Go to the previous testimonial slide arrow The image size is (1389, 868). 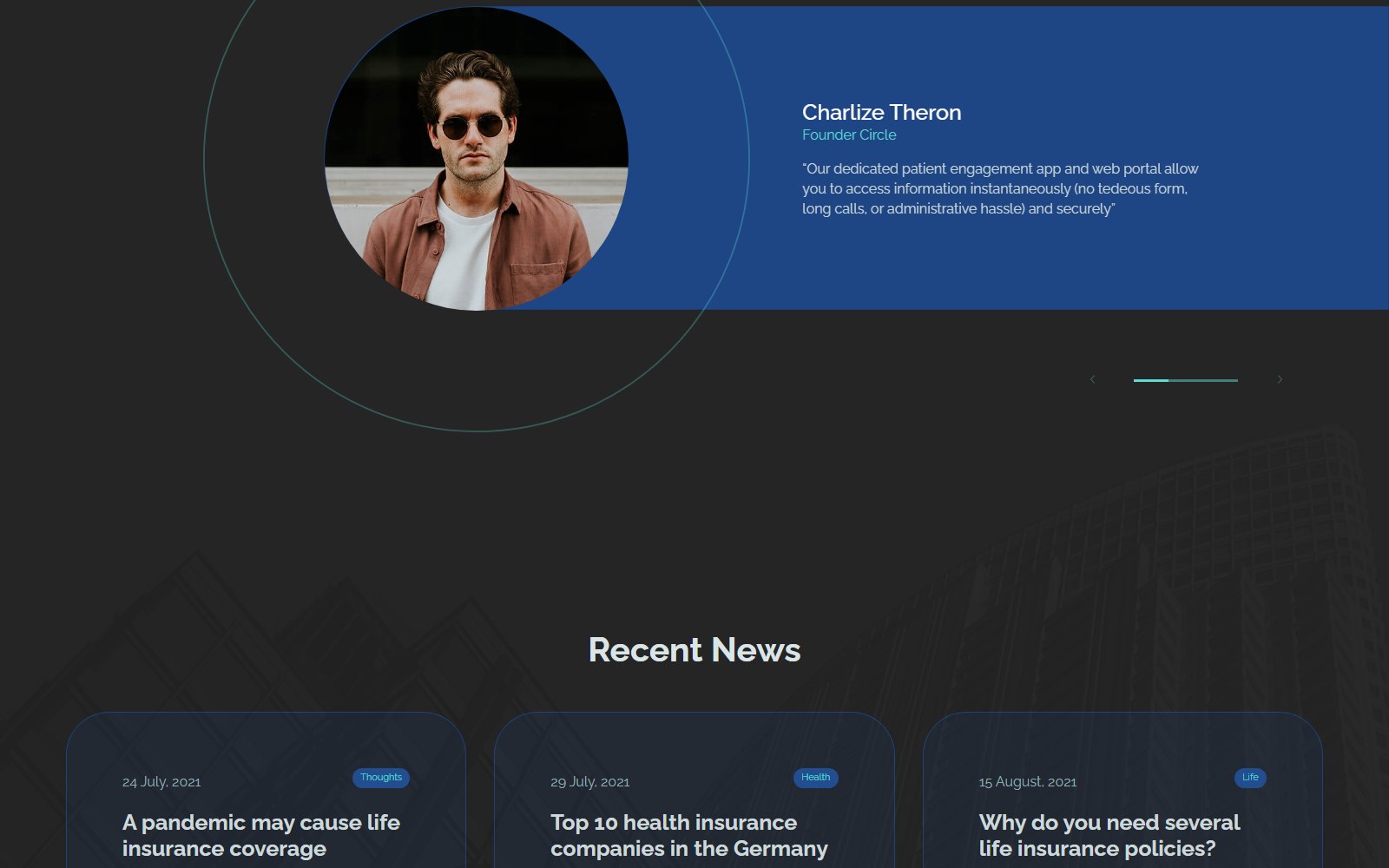pos(1092,379)
